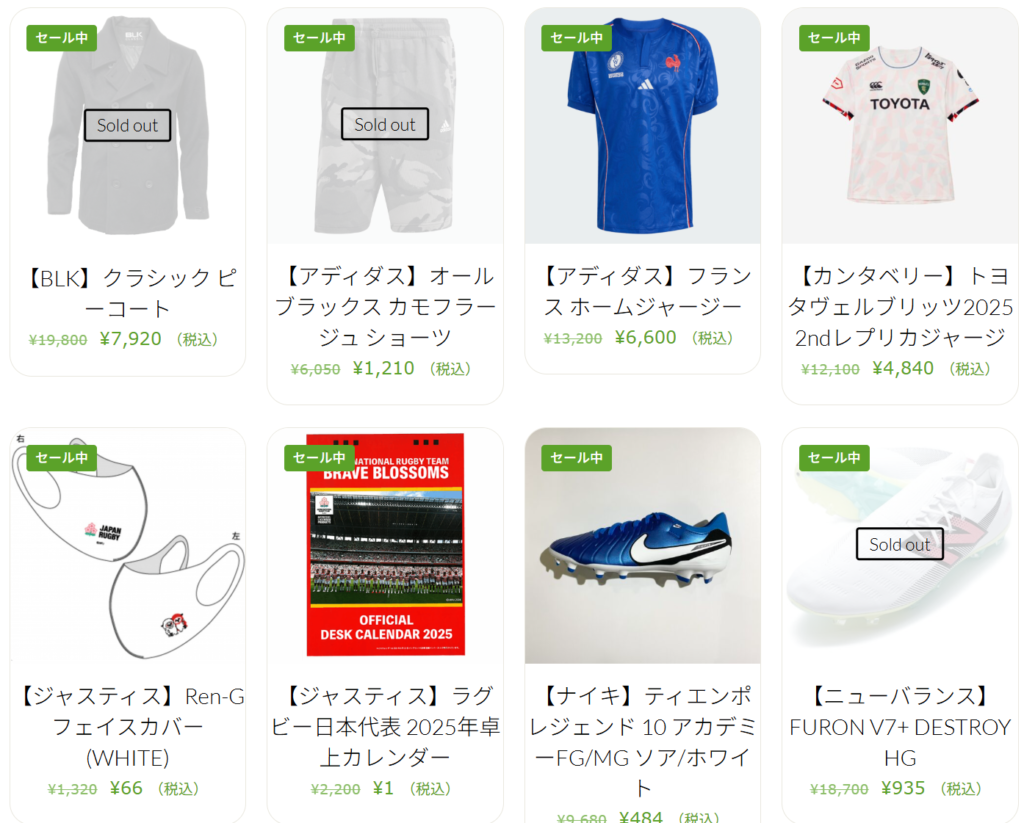The width and height of the screenshot is (1024, 823).
Task: Click the Brave Blossoms desk calendar 2025 image
Action: click(x=385, y=546)
